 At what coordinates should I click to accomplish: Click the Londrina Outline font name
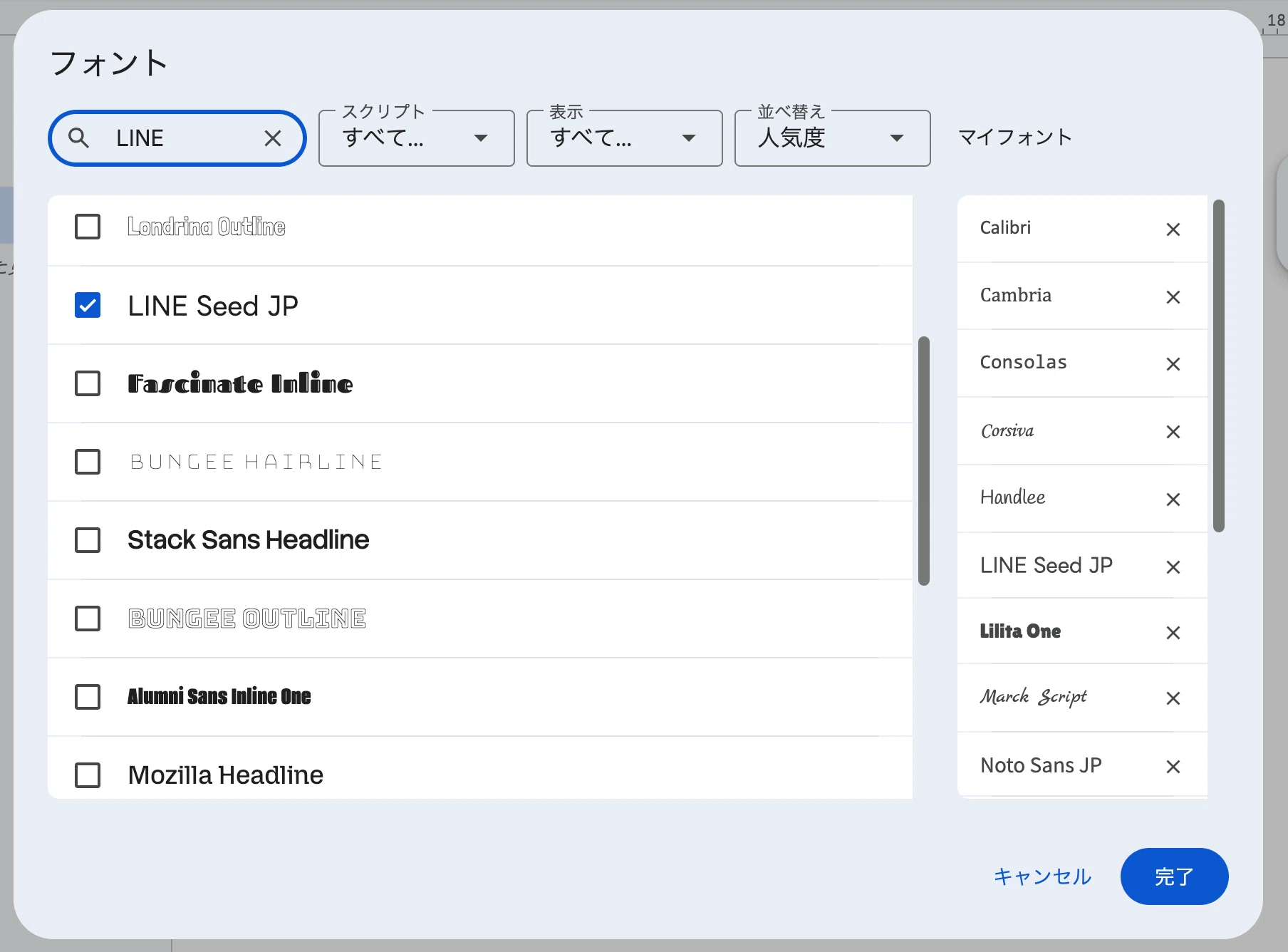207,227
